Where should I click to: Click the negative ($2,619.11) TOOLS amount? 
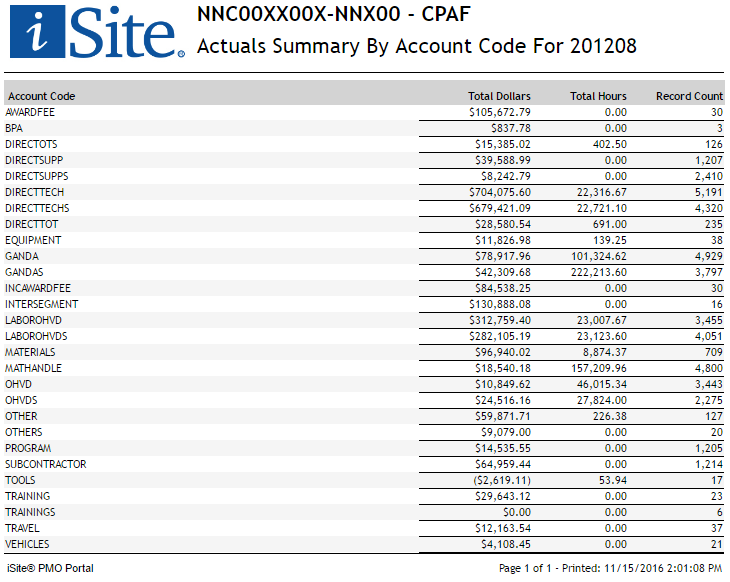502,480
